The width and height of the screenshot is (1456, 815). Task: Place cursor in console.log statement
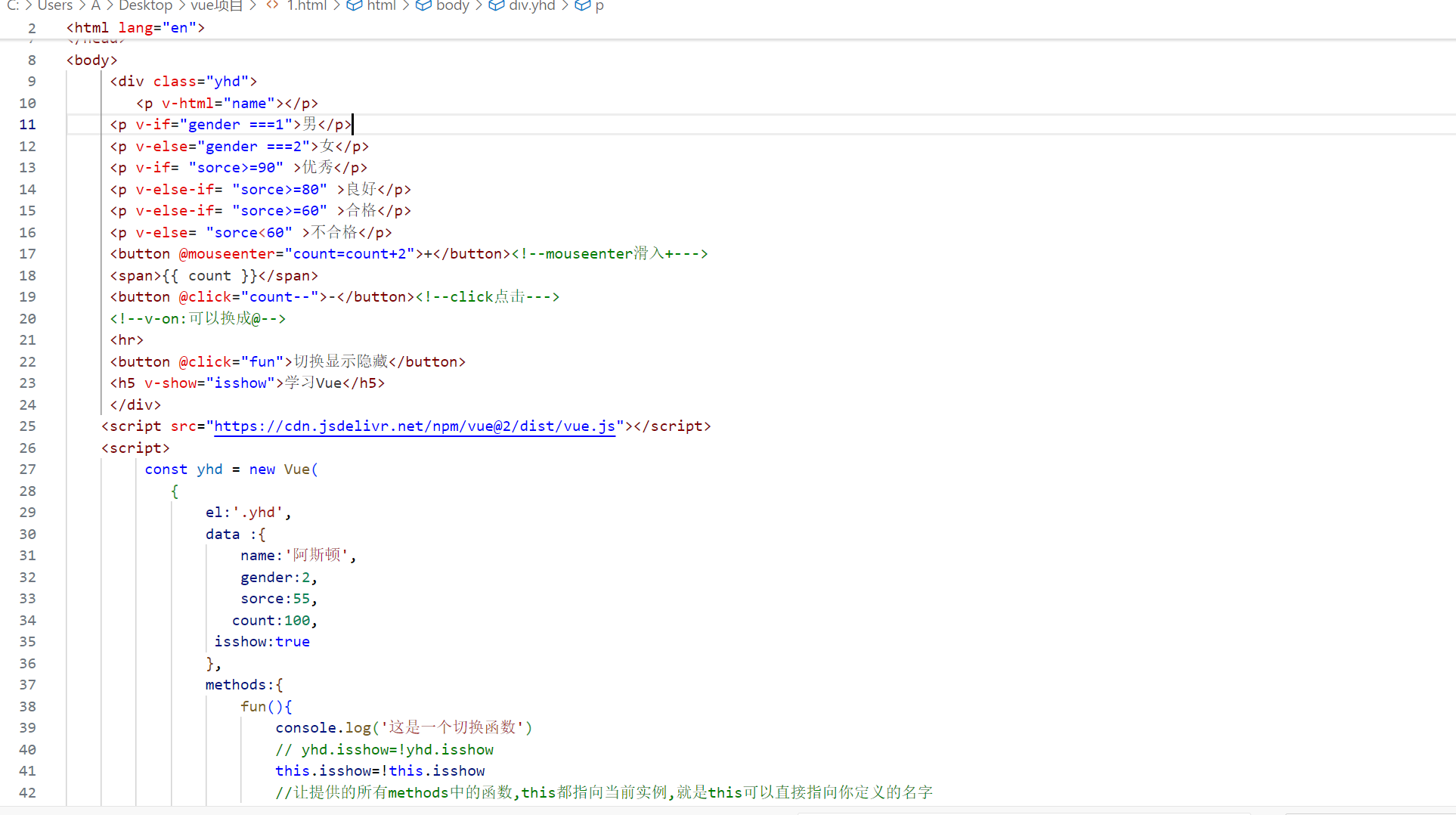(404, 727)
